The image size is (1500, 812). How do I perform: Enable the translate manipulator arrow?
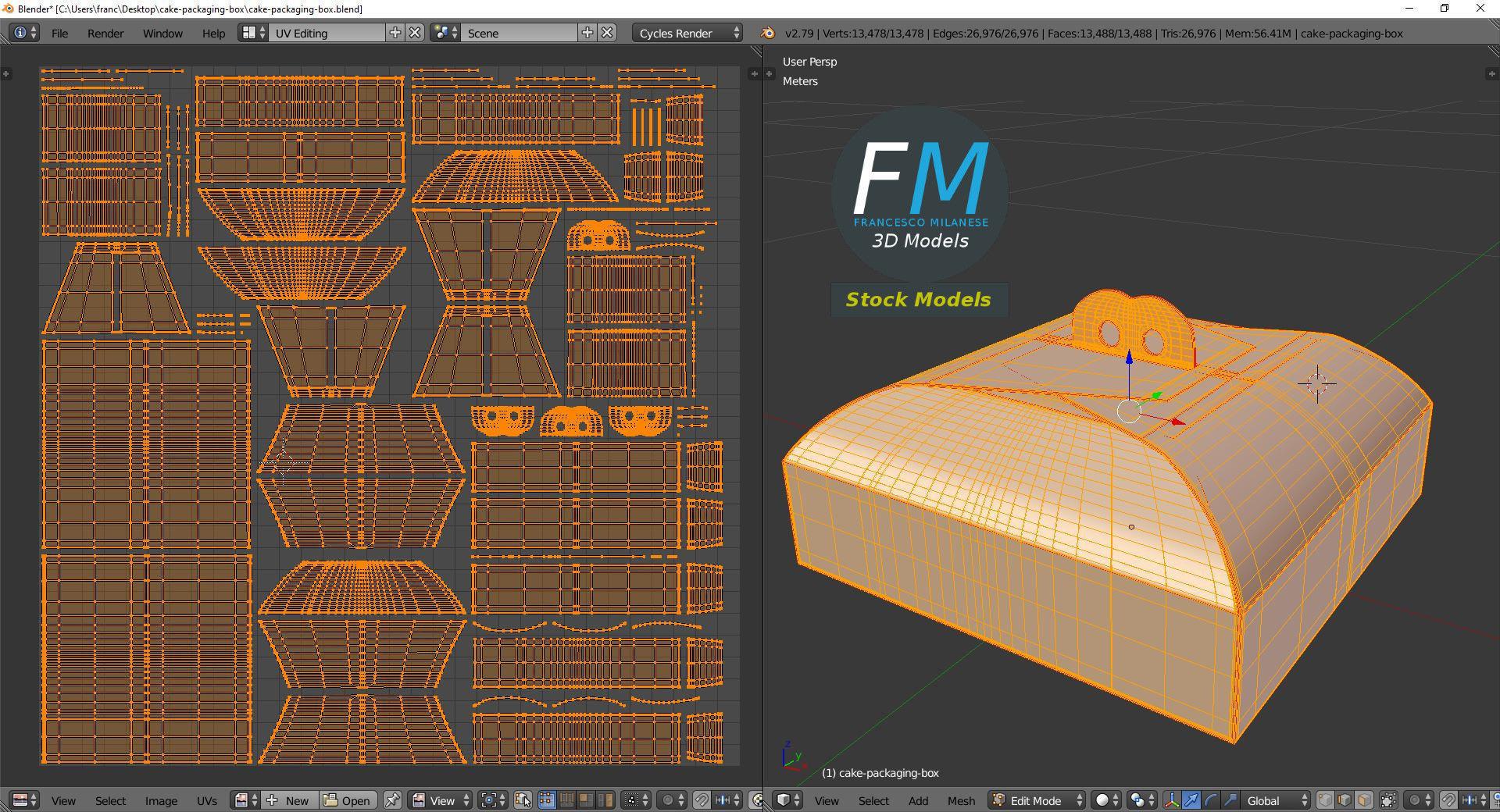[x=1191, y=800]
